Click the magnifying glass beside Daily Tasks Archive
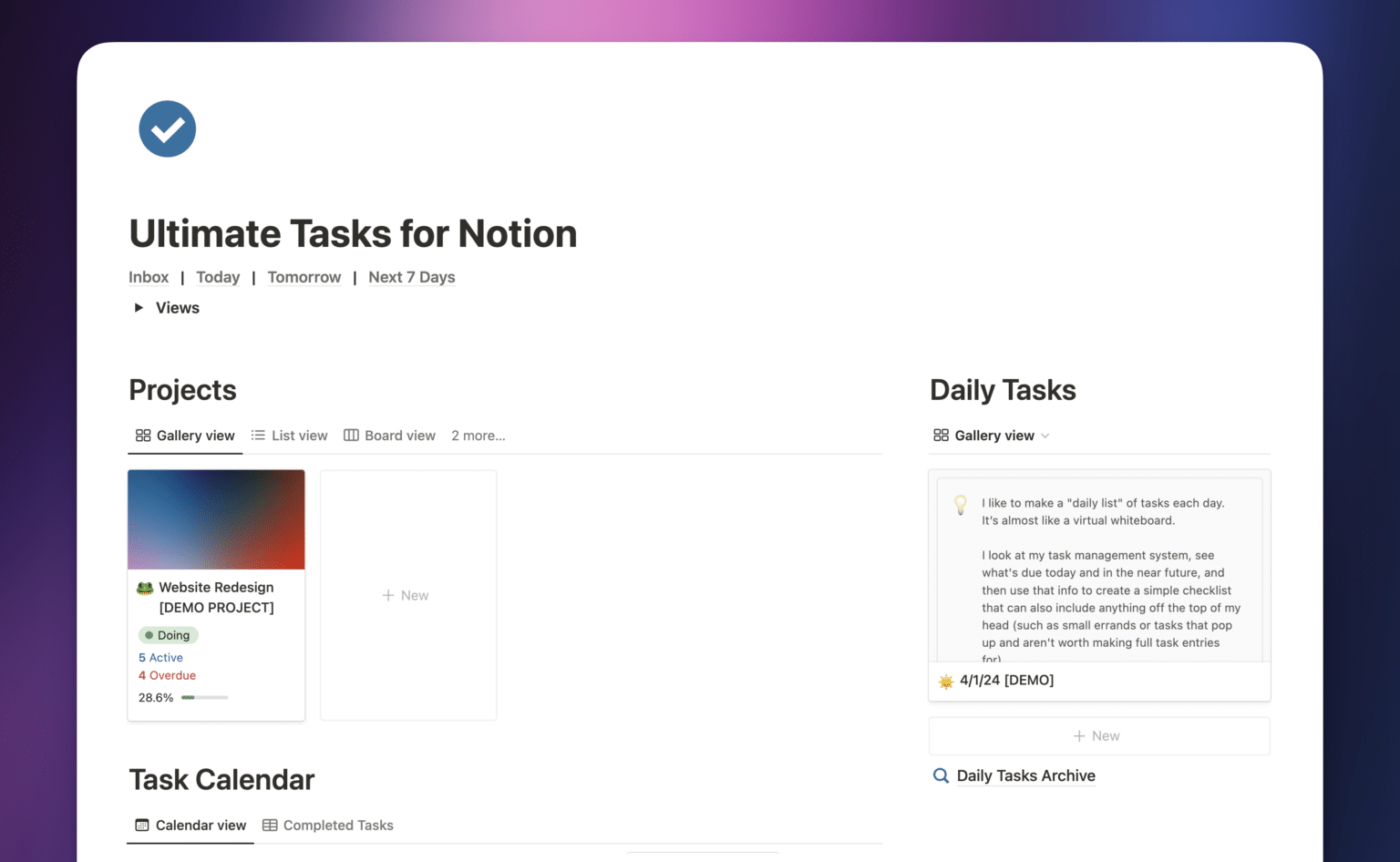 click(x=941, y=775)
